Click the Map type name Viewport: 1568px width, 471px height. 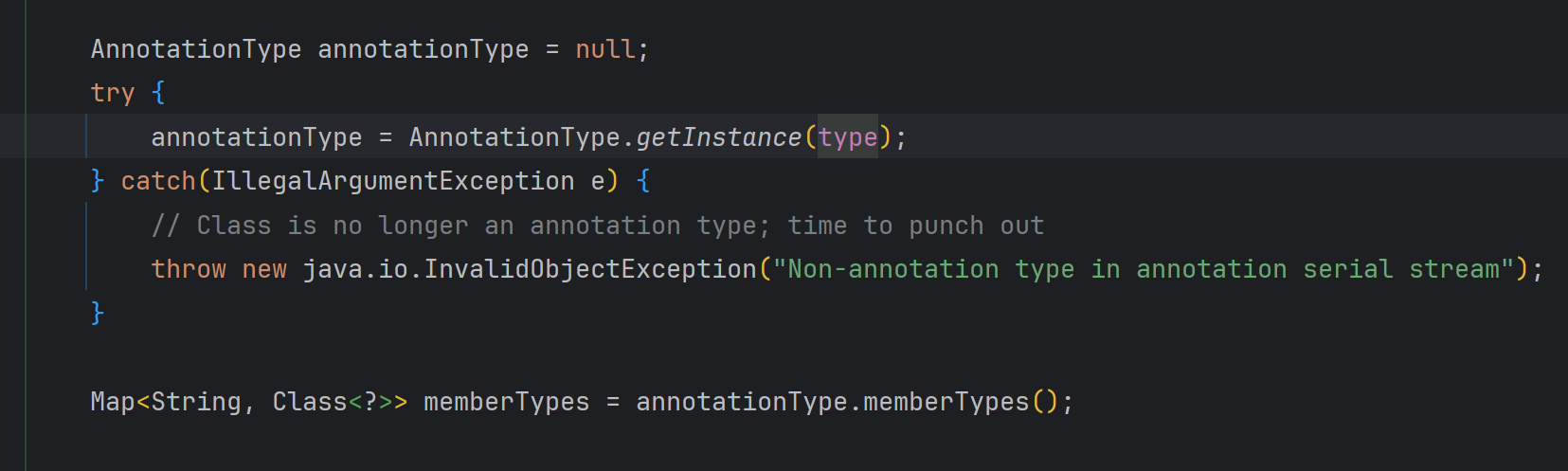pos(113,402)
